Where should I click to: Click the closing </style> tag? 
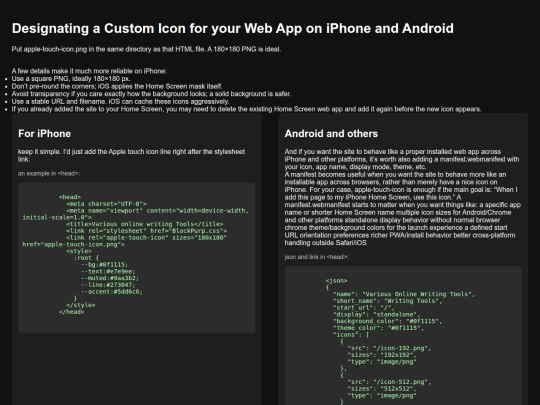tap(81, 305)
